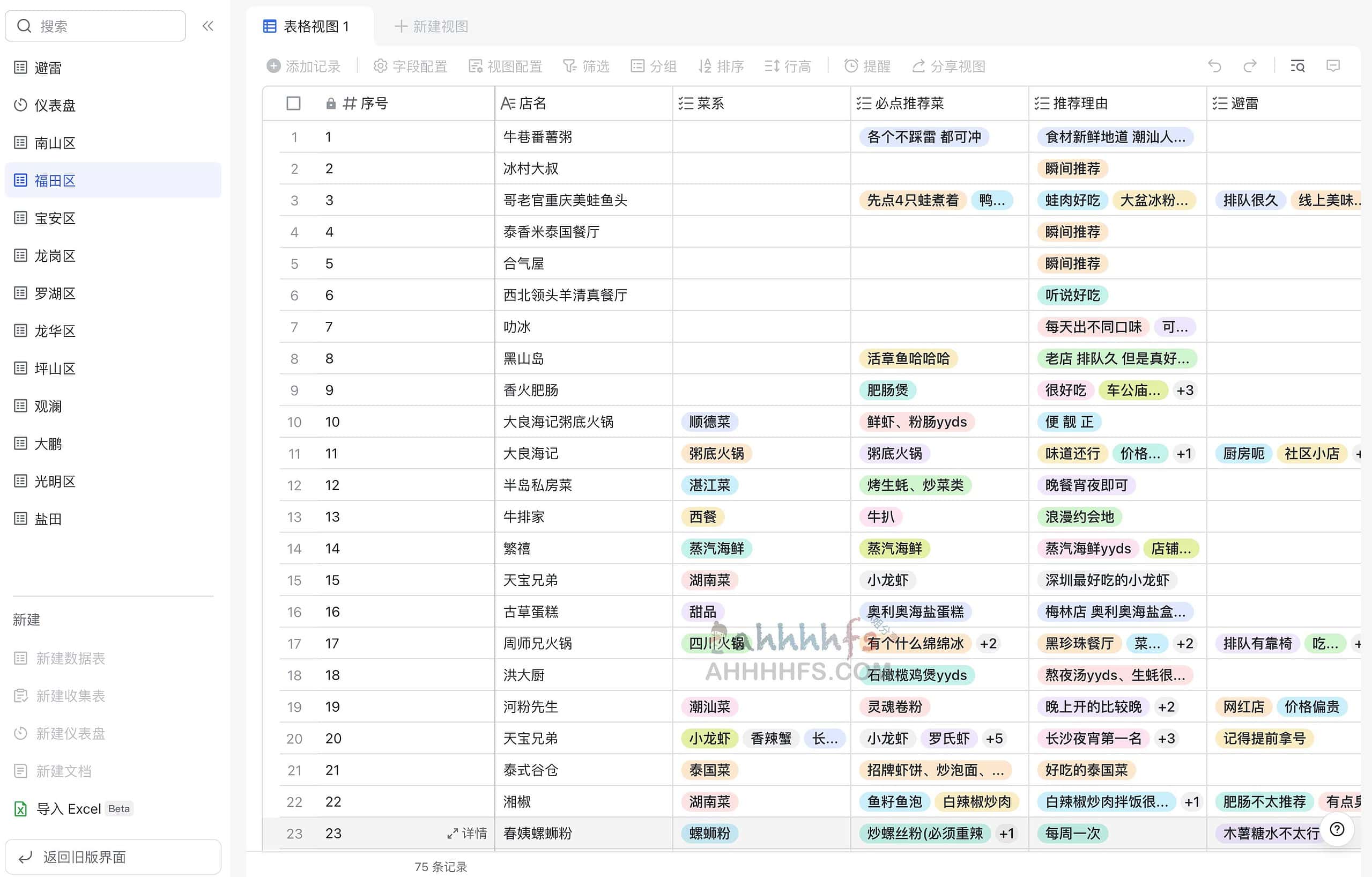Viewport: 1372px width, 877px height.
Task: Expand 行高 row height options
Action: click(x=788, y=66)
